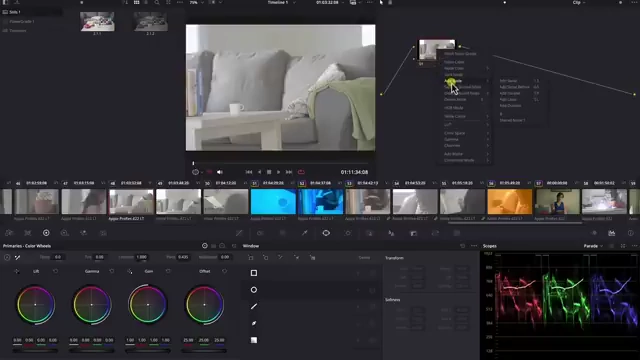
Task: Jump to the first frame
Action: click(x=249, y=172)
